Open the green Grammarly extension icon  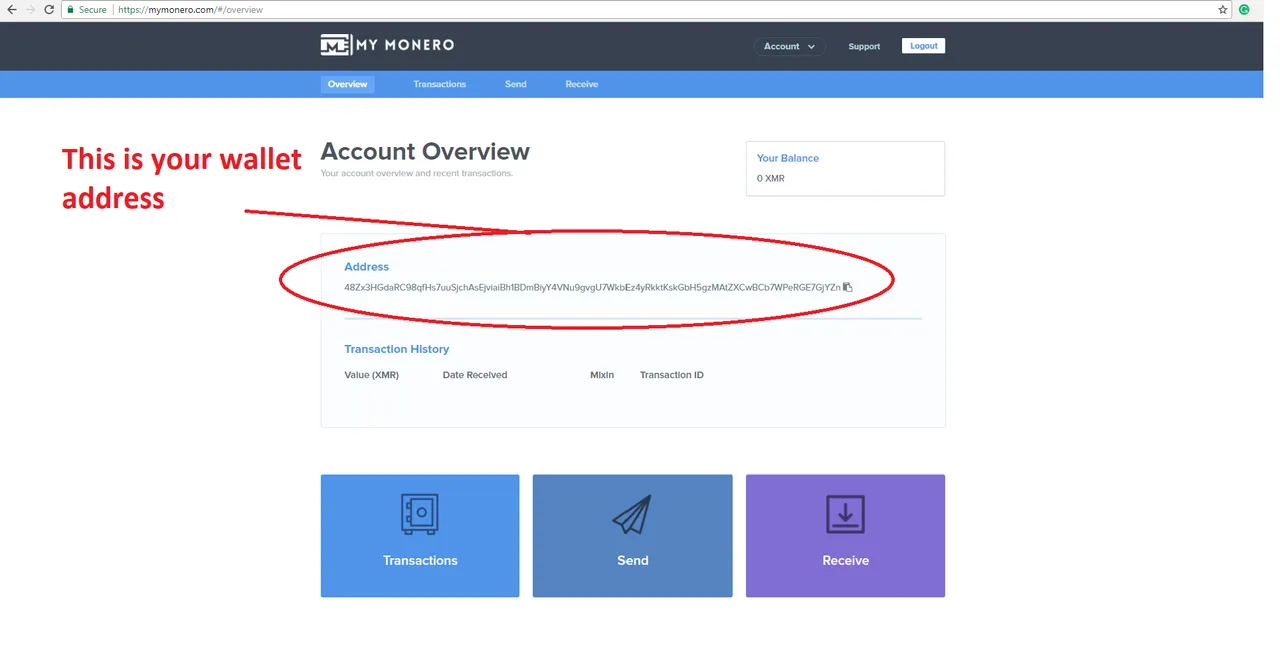tap(1245, 9)
